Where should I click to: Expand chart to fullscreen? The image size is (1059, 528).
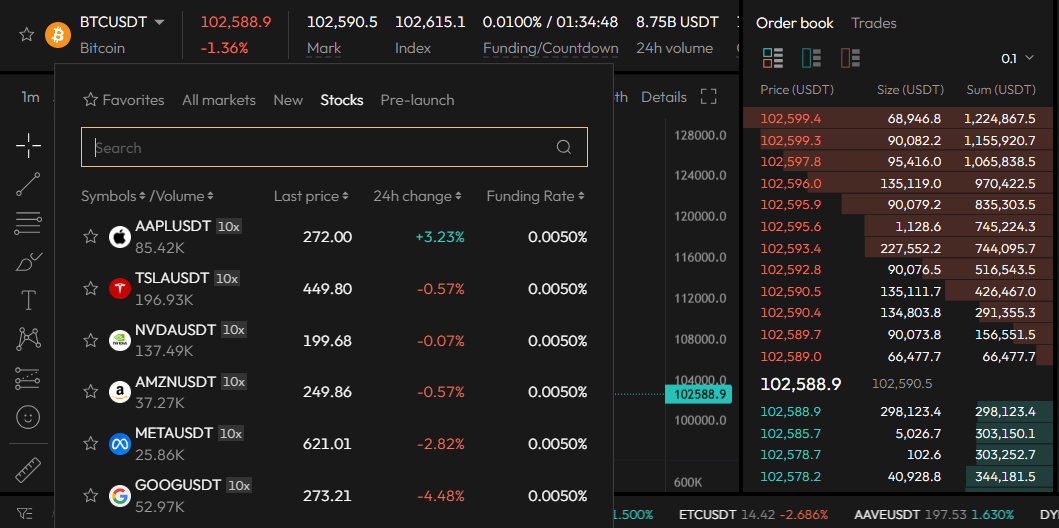709,97
